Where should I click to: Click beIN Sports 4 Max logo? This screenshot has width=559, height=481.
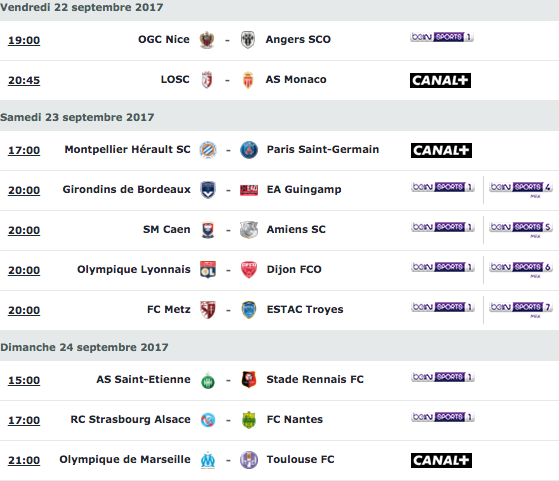coord(521,189)
